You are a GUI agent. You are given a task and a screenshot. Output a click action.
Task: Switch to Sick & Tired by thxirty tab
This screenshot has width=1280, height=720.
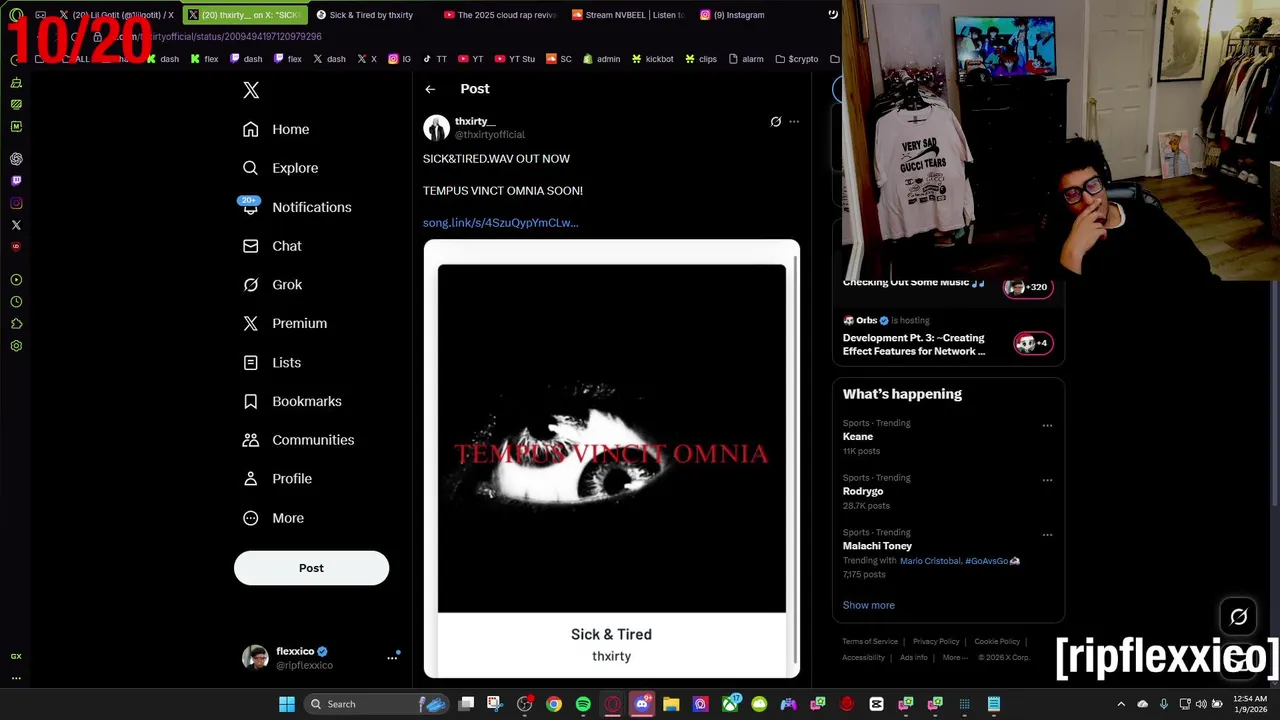[365, 15]
